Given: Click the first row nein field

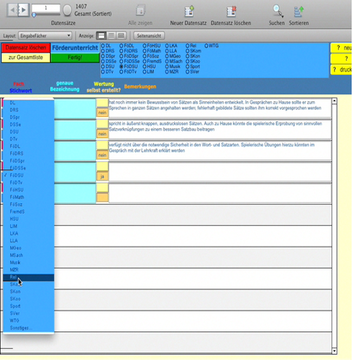Looking at the screenshot, I should (102, 113).
